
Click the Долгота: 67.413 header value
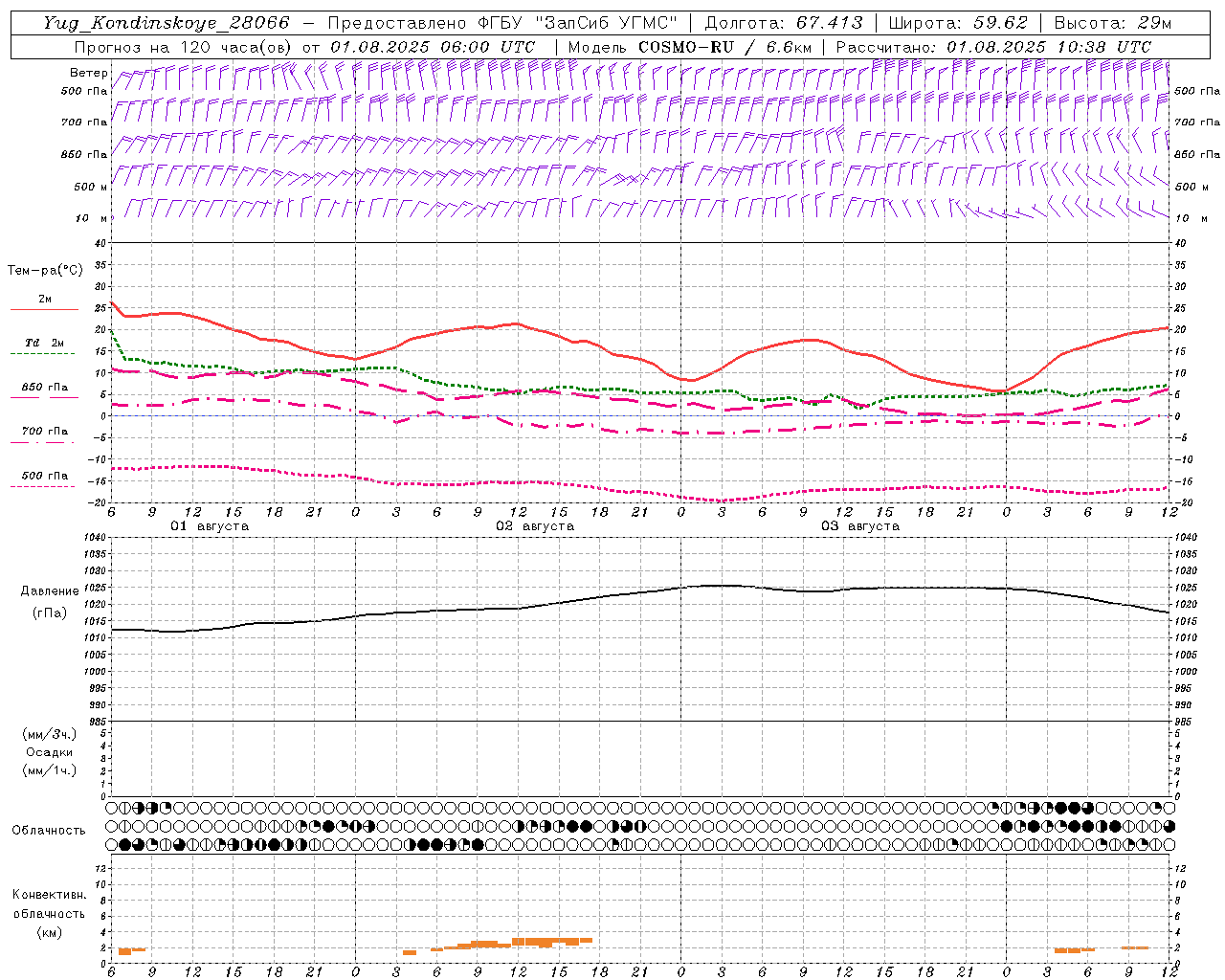[x=784, y=23]
